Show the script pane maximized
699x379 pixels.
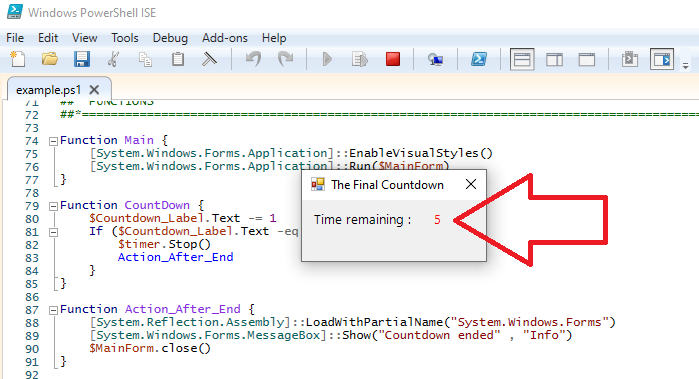pos(587,59)
